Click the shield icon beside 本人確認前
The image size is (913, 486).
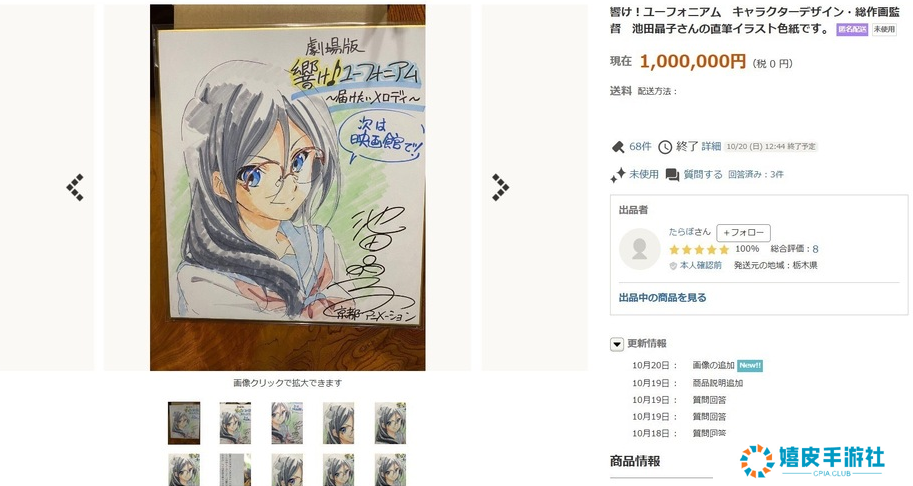coord(673,265)
